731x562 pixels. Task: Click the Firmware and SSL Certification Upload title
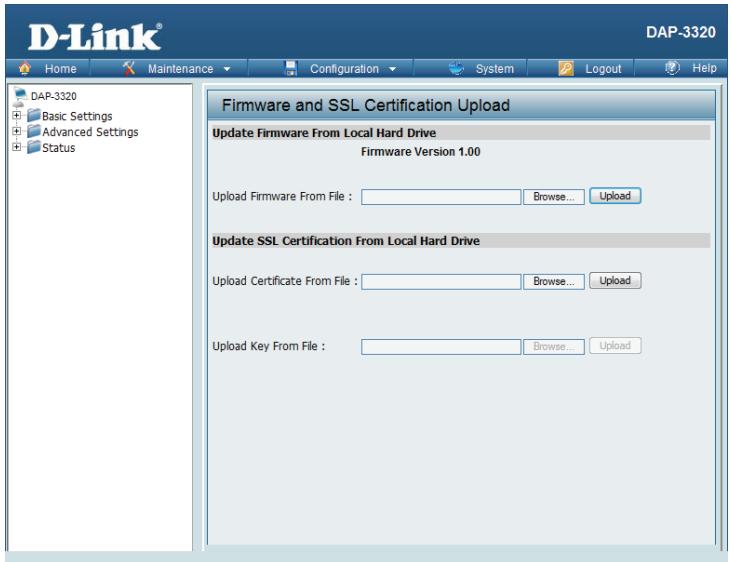(366, 105)
